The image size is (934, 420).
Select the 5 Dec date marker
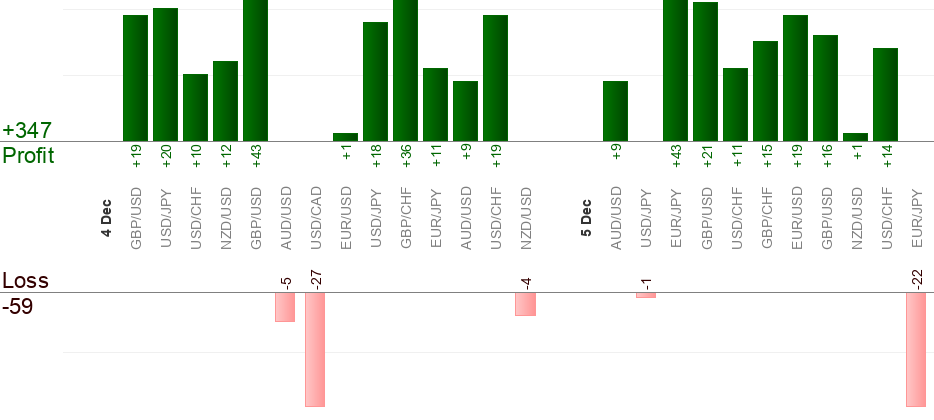586,219
